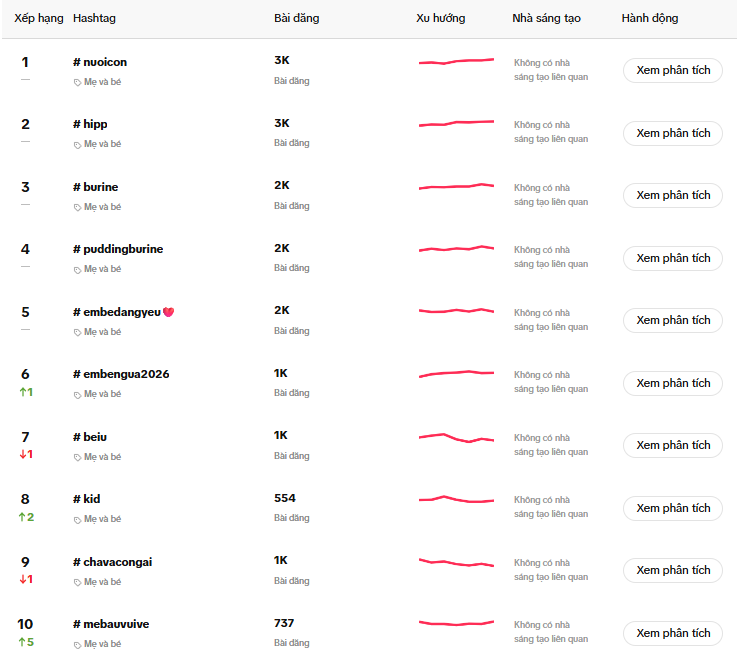Click the trend line for #puddingburine
The width and height of the screenshot is (737, 668).
tap(456, 248)
